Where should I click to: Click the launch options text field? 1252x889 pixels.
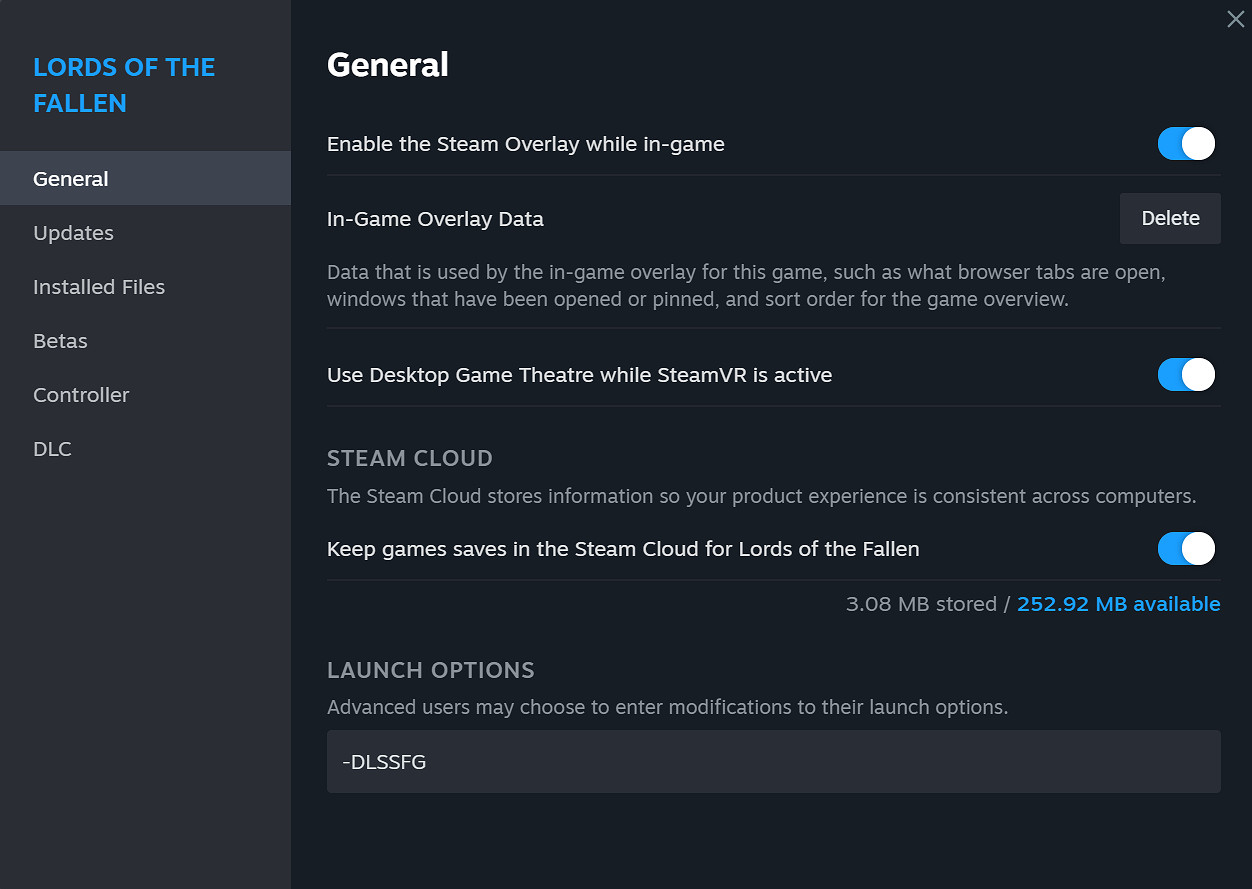click(x=773, y=762)
